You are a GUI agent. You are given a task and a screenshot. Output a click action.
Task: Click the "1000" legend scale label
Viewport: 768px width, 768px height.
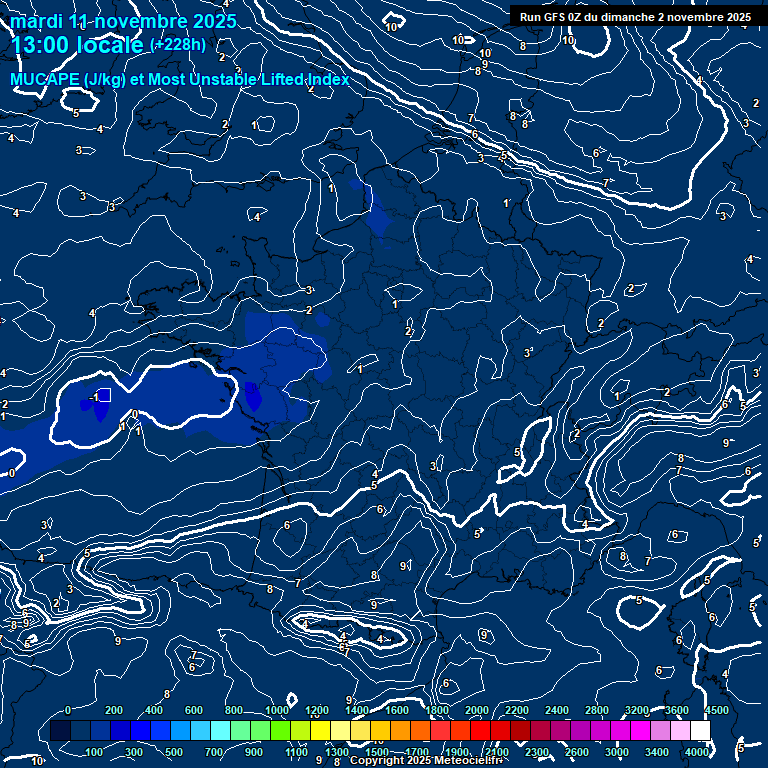[x=277, y=710]
